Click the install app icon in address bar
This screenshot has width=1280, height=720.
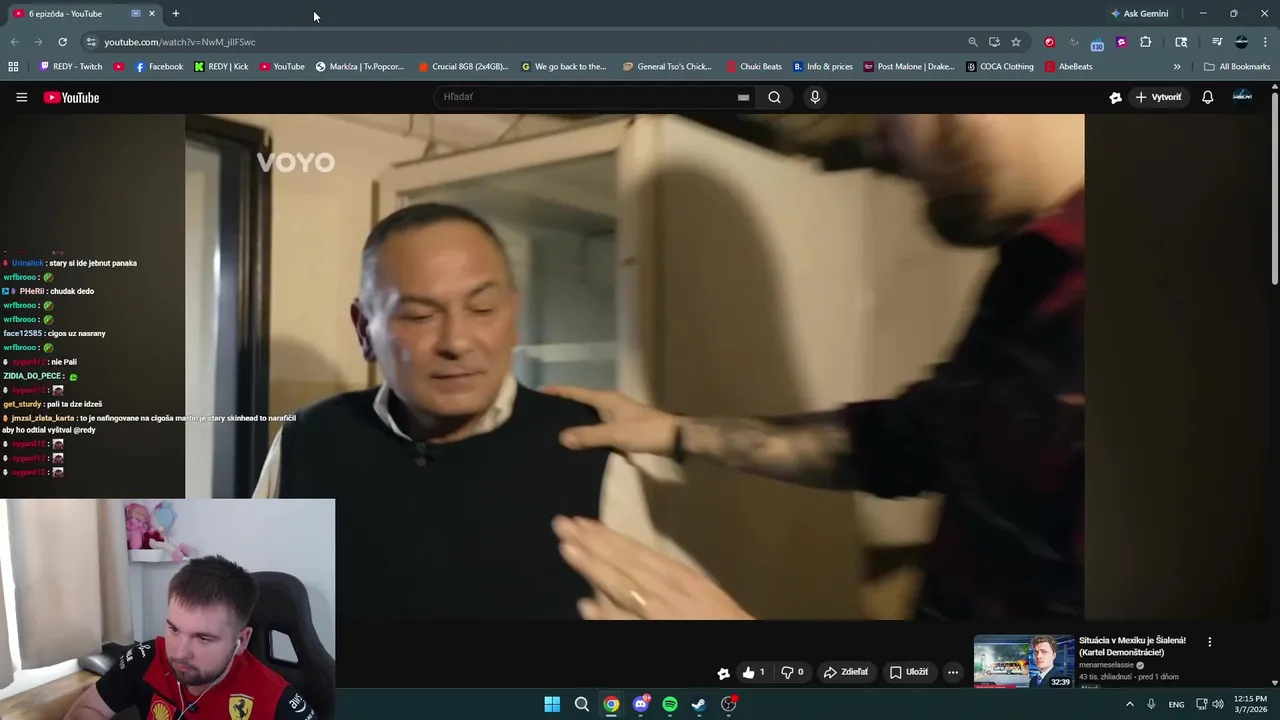point(994,42)
